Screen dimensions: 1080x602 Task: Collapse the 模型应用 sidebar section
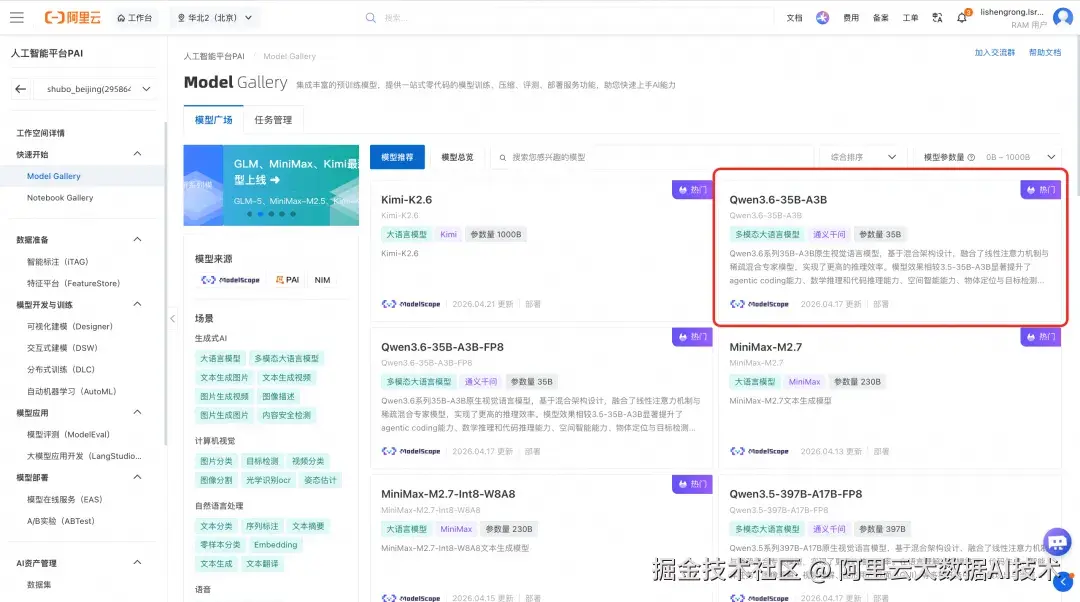click(x=137, y=412)
